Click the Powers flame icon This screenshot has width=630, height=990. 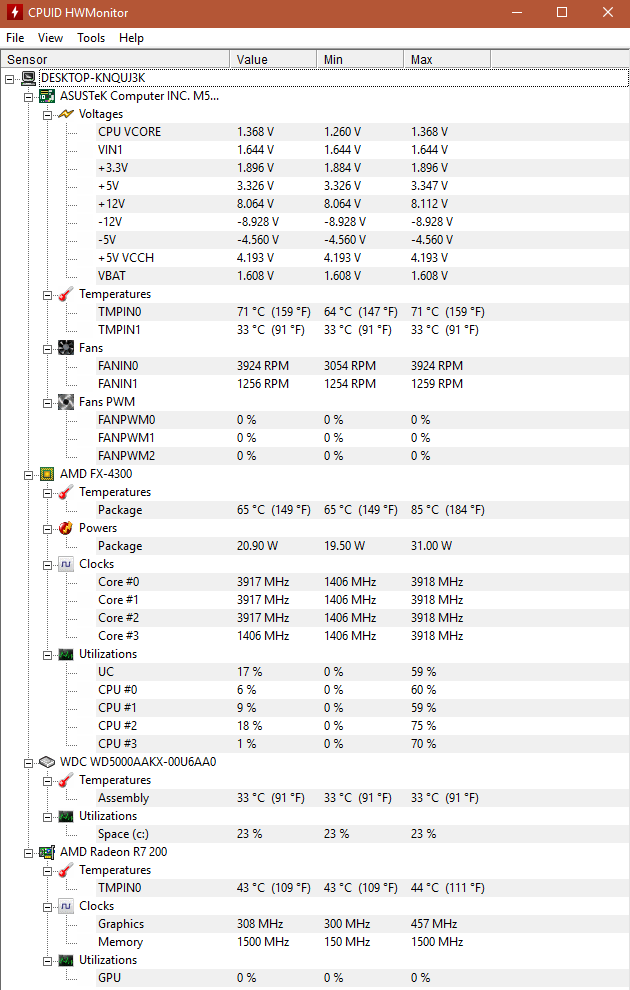coord(66,528)
